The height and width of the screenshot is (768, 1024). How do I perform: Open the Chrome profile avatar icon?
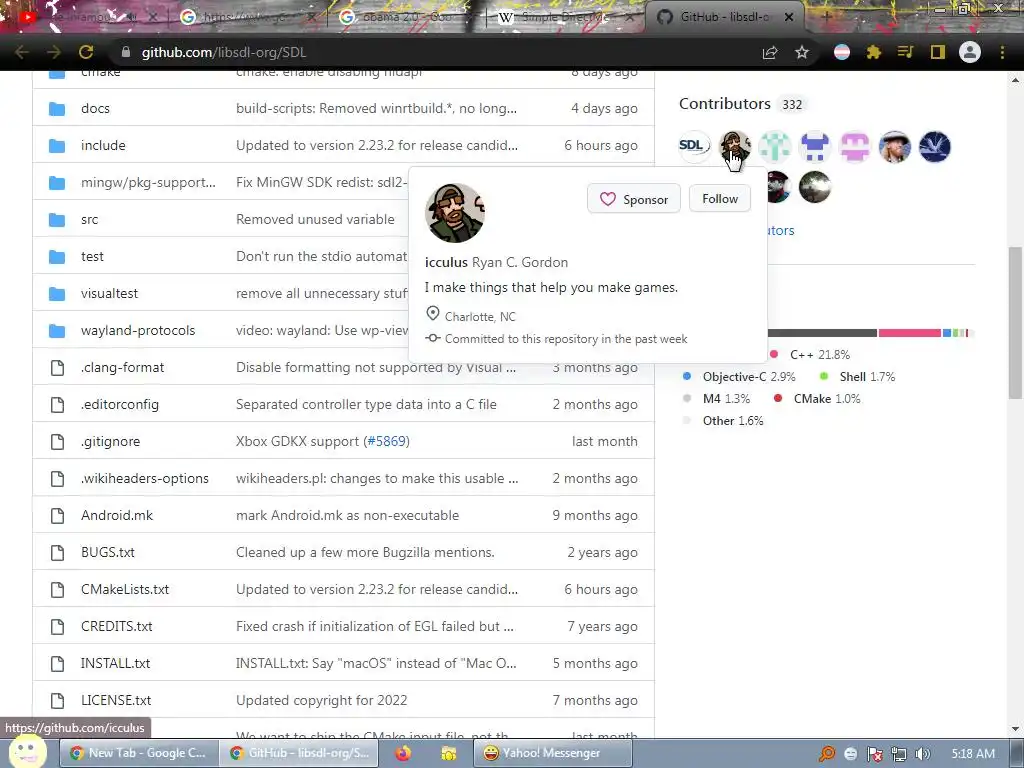point(970,52)
